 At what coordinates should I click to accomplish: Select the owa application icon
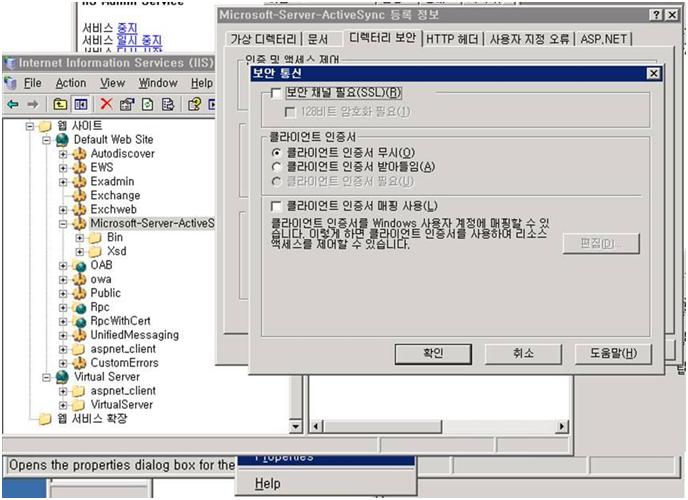tap(79, 279)
